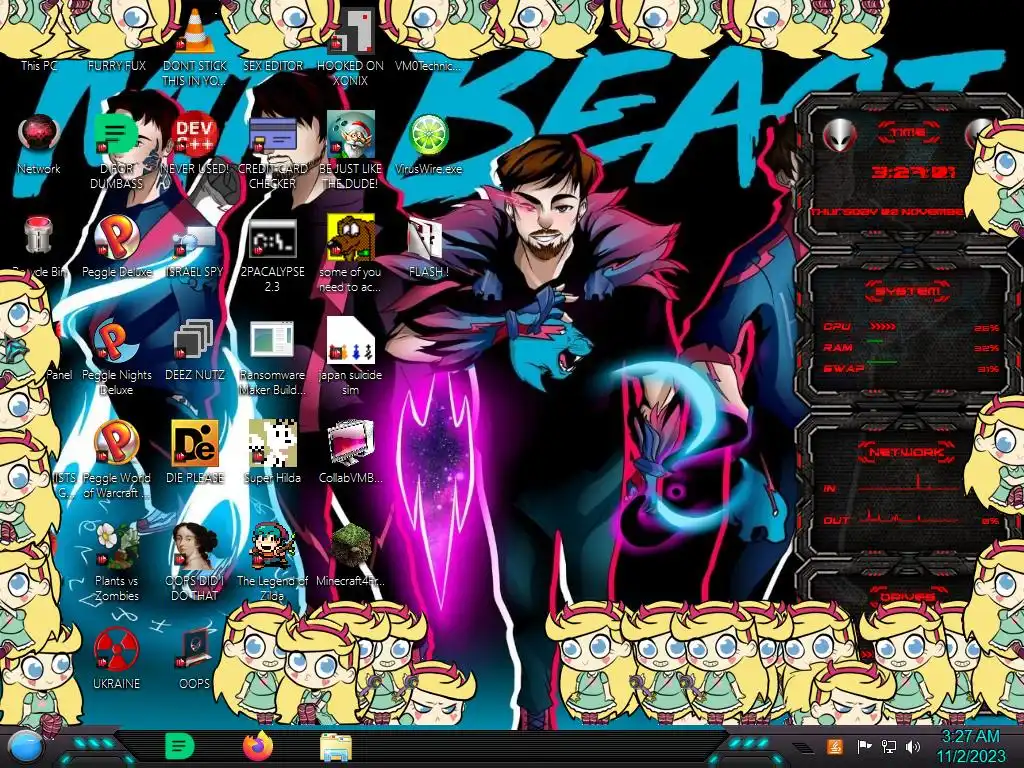
Task: Open the OOPS shortcut in the bottom icon row
Action: (x=195, y=648)
